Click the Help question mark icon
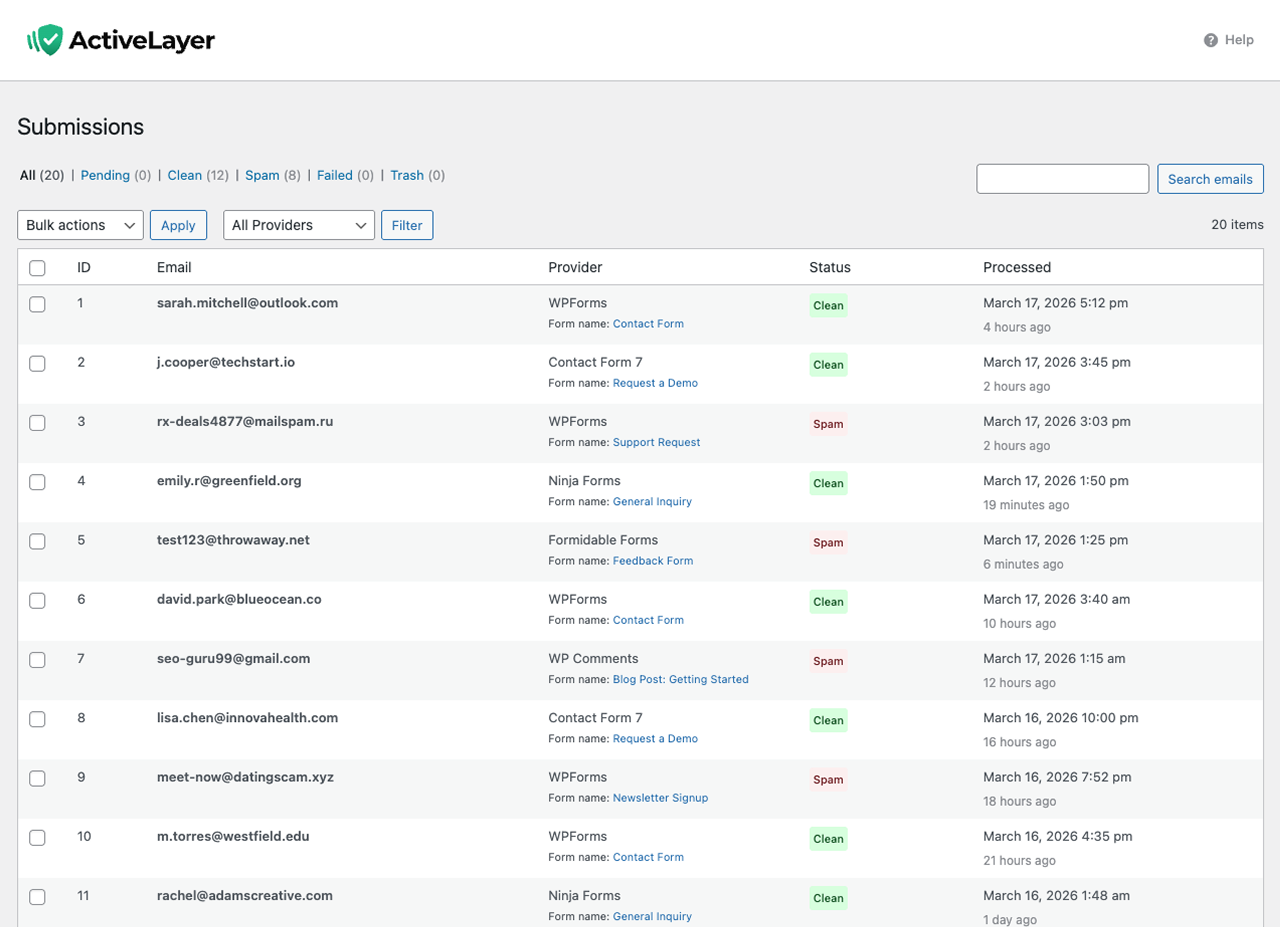The image size is (1280, 928). coord(1211,40)
